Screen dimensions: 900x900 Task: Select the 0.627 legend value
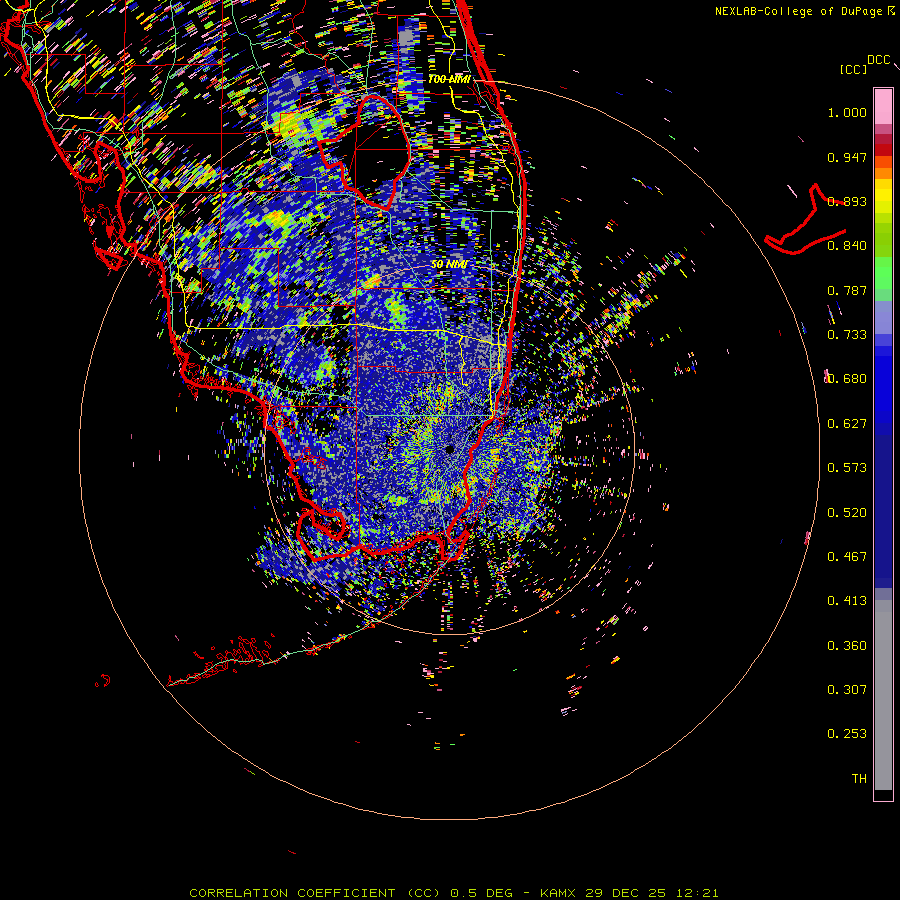[847, 424]
